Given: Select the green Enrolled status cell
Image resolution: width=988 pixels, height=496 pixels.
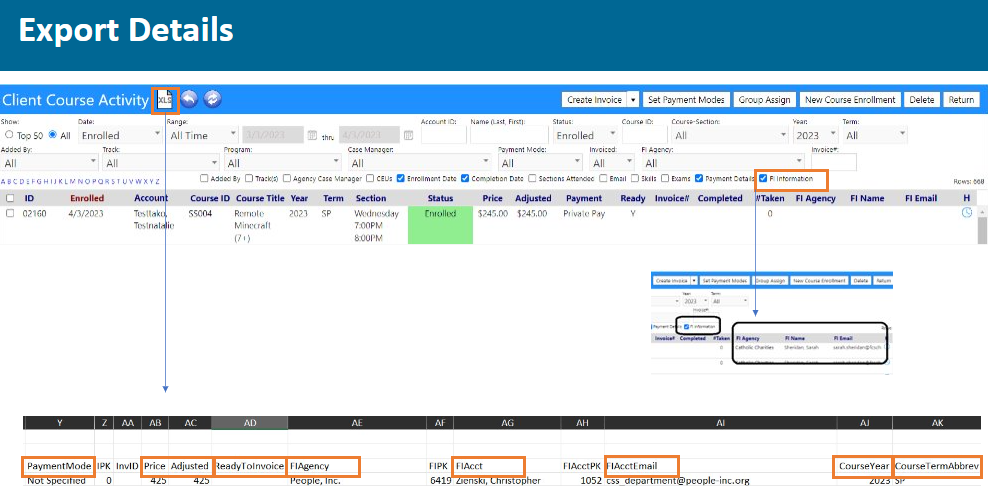Looking at the screenshot, I should 440,225.
